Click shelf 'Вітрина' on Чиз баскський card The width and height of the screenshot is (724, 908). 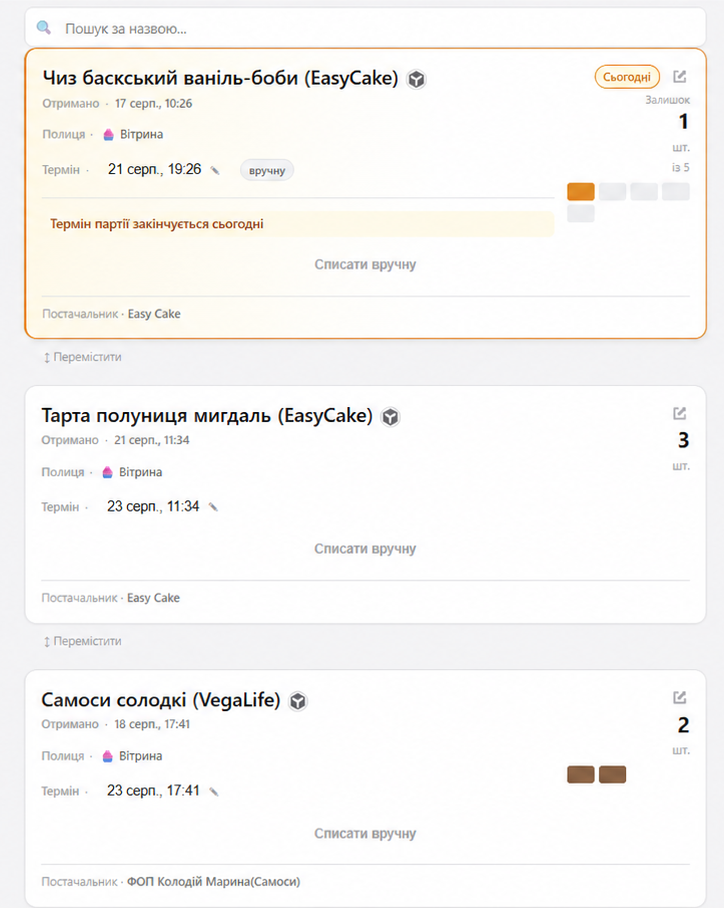(141, 134)
